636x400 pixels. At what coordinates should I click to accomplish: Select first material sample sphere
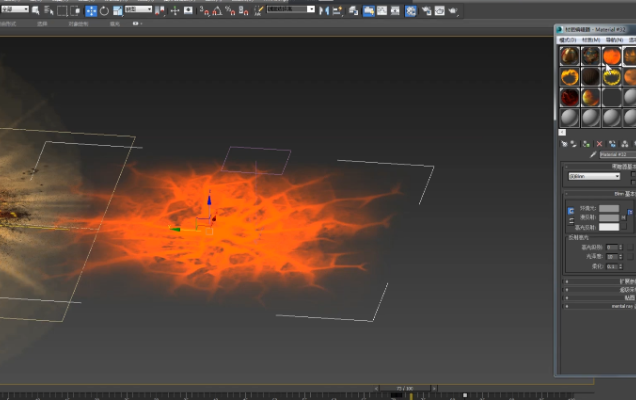(x=569, y=56)
